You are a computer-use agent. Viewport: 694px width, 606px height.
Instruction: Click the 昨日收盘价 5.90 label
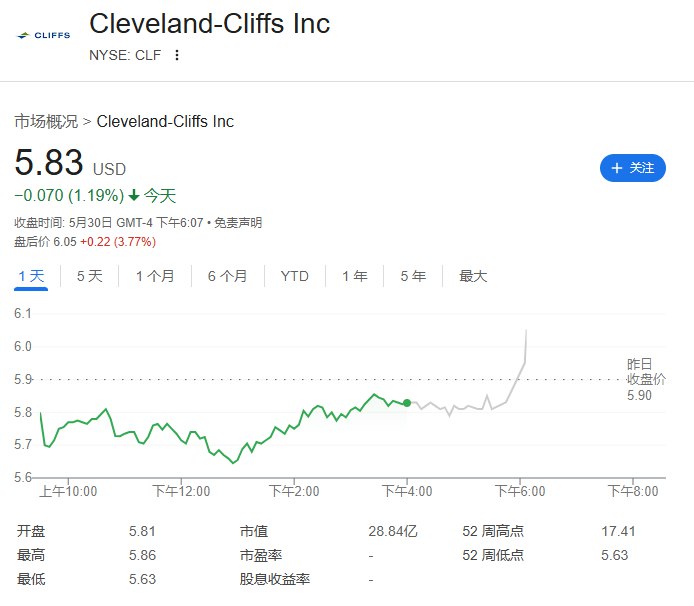pos(646,380)
